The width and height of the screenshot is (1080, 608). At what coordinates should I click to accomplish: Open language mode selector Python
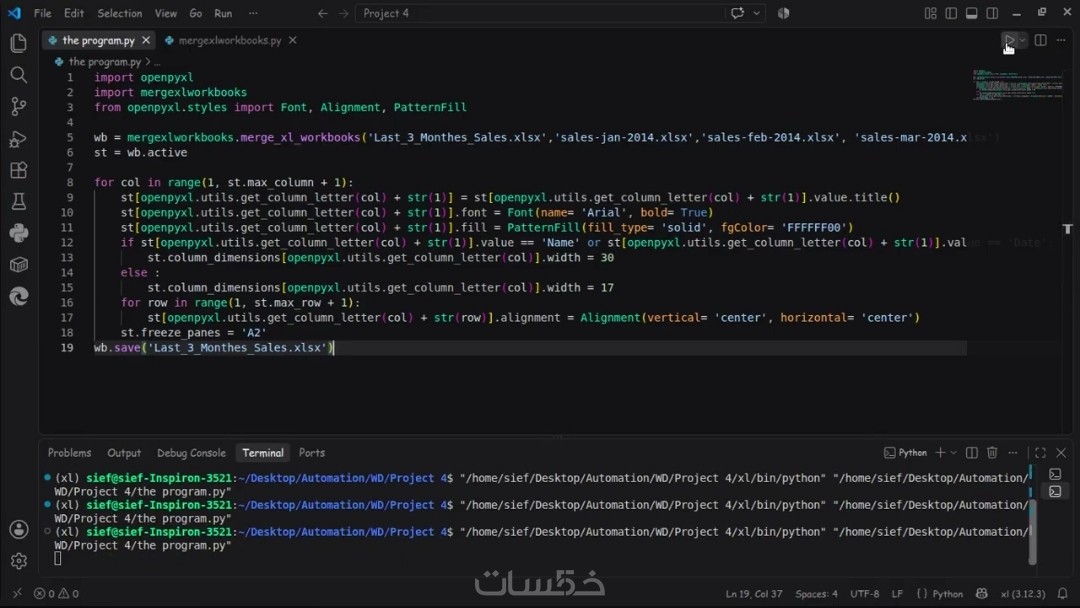pyautogui.click(x=948, y=594)
